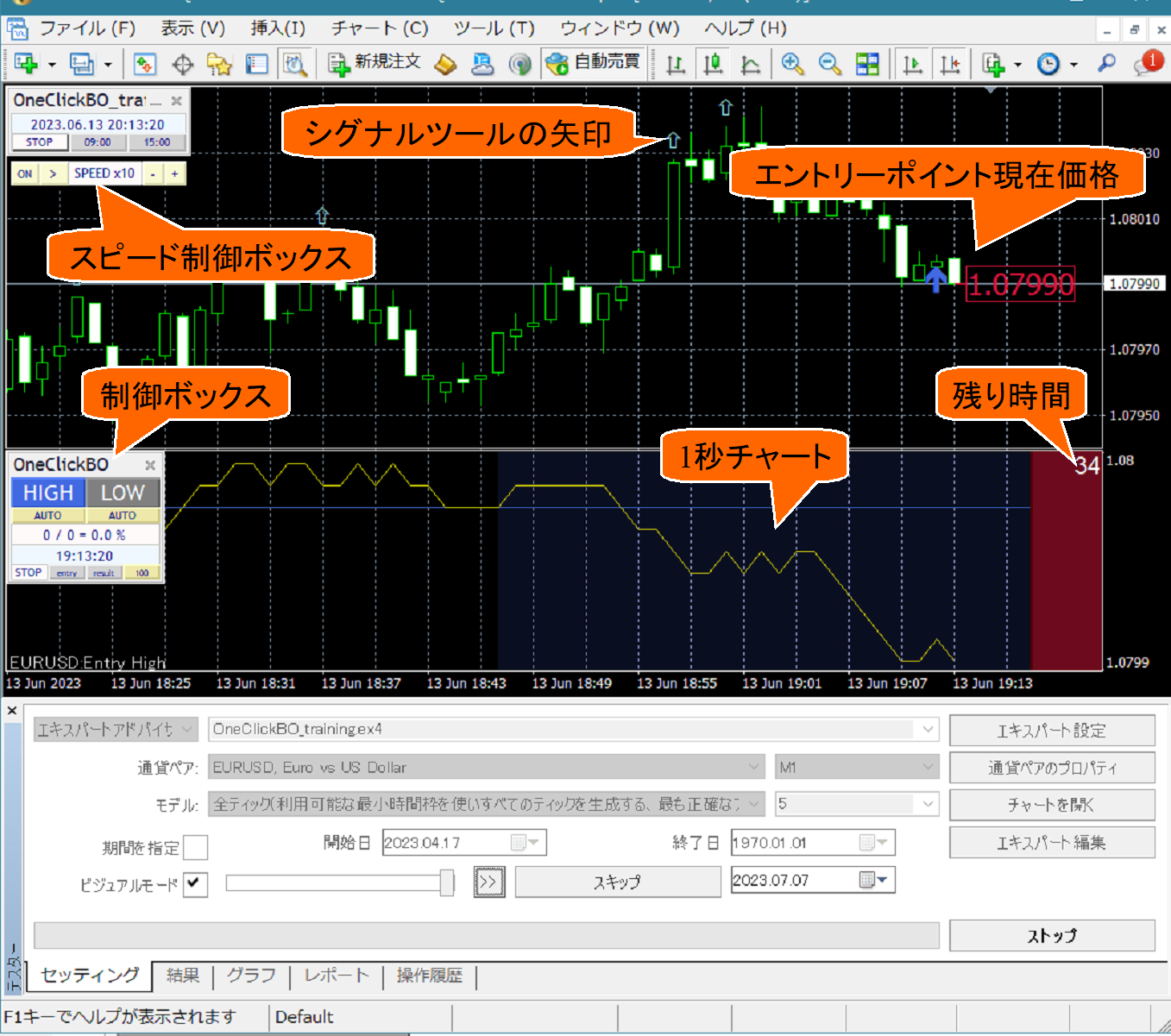Expand the 通貨ペア EURUSD dropdown
Screen dimensions: 1171x1036
(754, 767)
